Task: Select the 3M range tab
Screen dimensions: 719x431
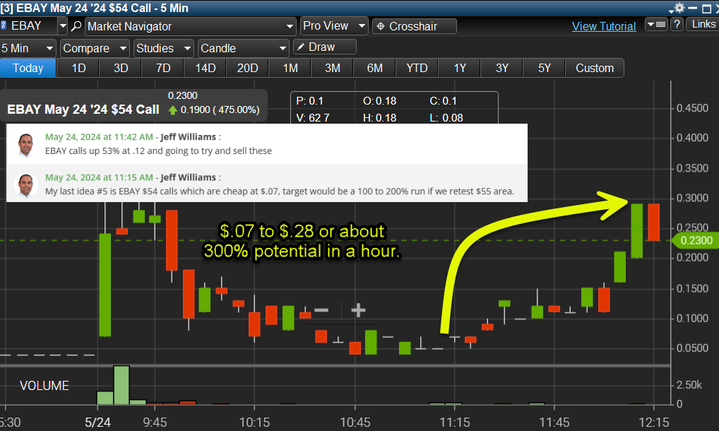Action: tap(332, 68)
